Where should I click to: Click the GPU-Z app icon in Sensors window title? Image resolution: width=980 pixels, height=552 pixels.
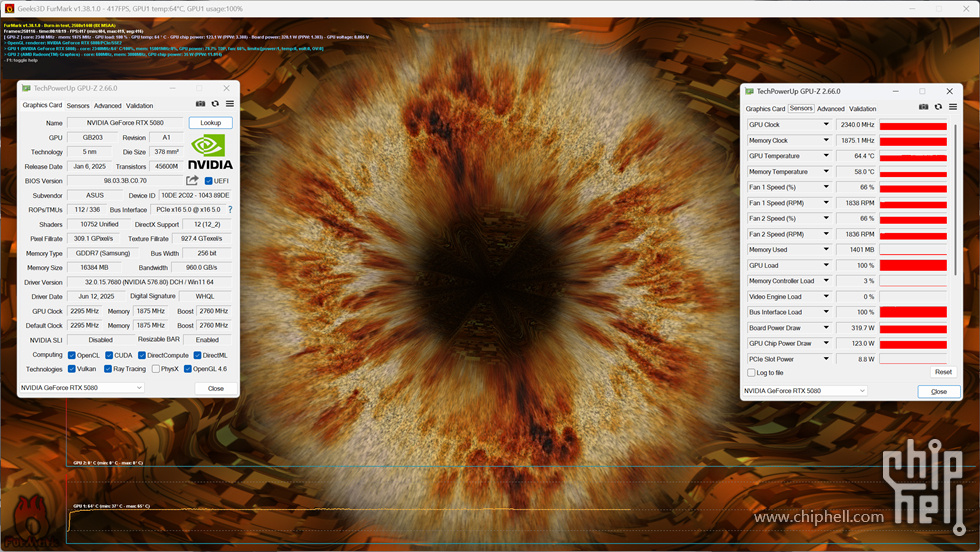[749, 91]
